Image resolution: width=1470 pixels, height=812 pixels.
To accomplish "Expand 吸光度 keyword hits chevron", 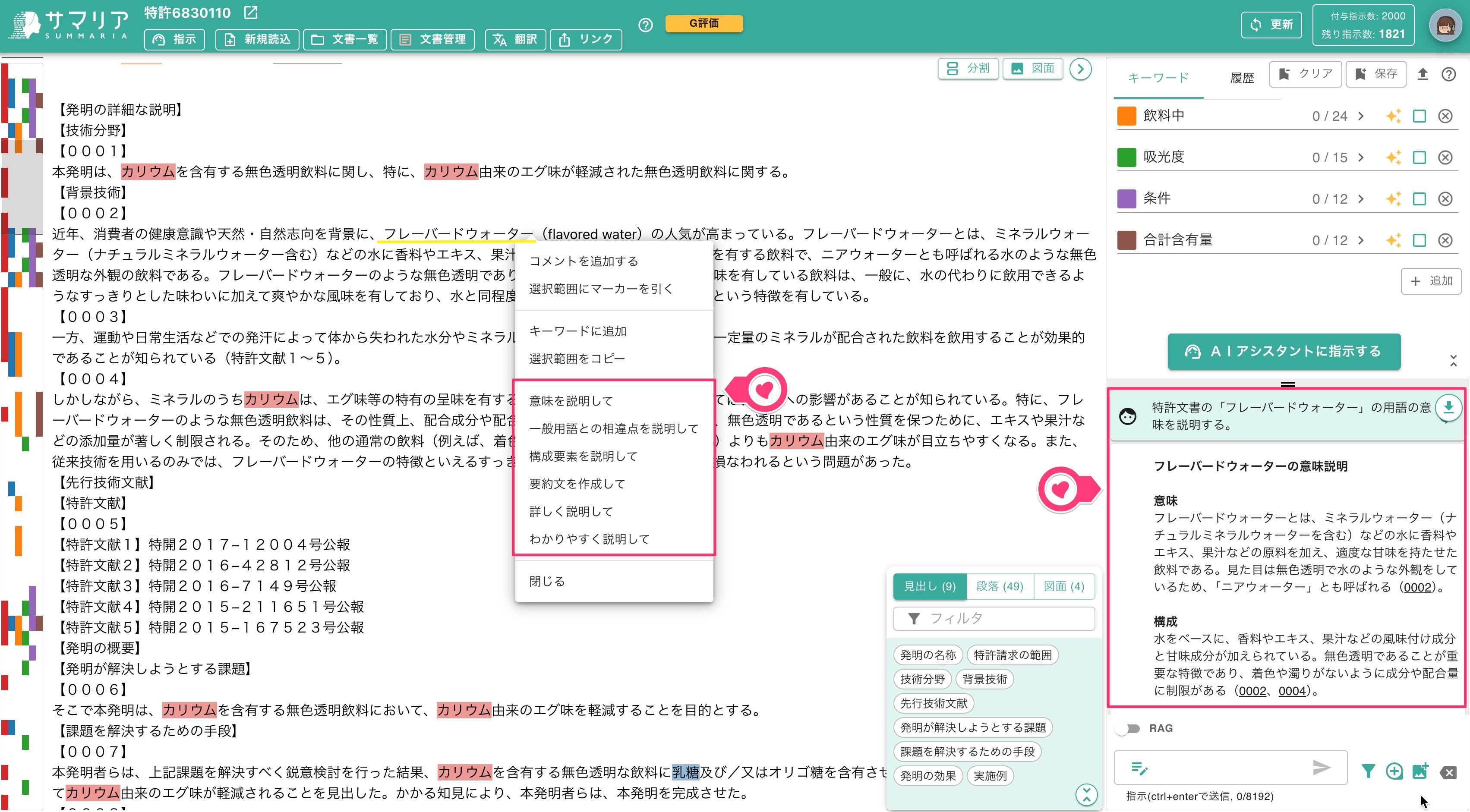I will pos(1361,157).
